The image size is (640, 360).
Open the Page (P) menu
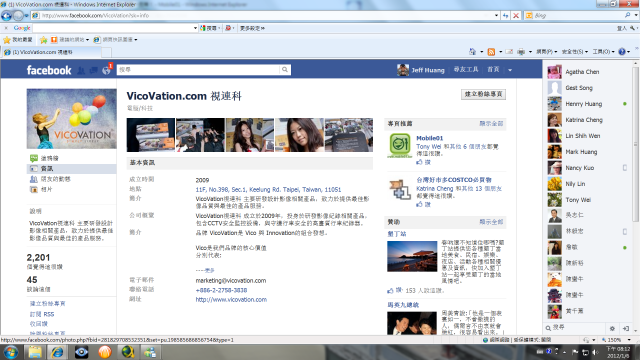click(547, 51)
